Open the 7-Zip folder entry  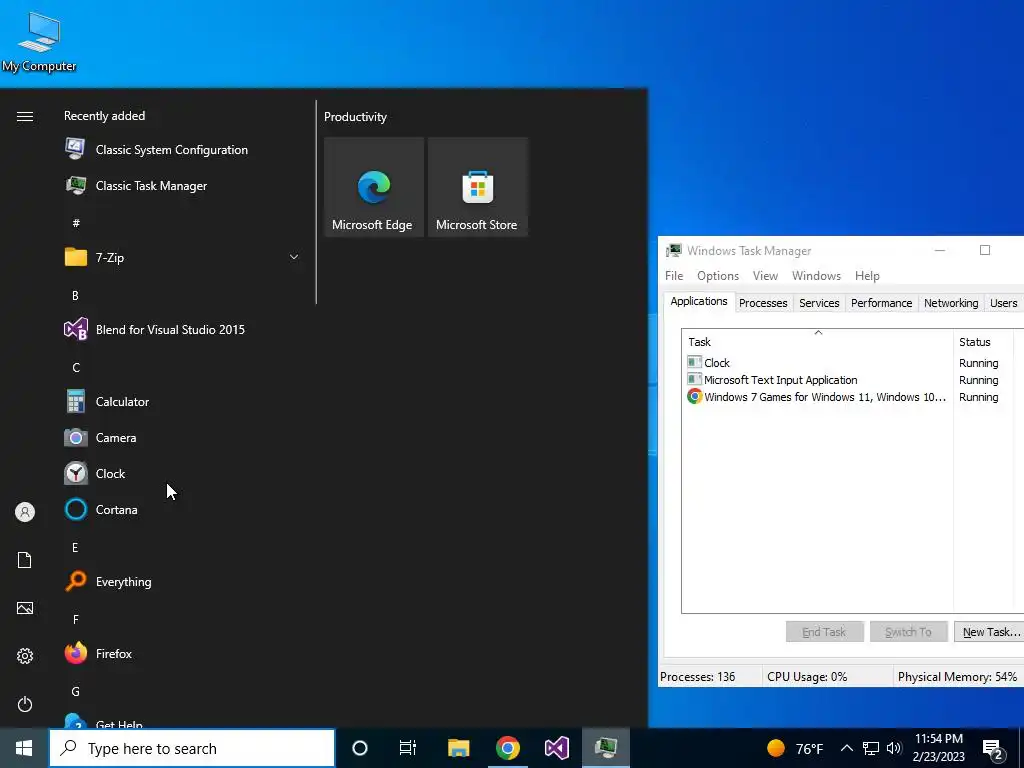point(183,257)
